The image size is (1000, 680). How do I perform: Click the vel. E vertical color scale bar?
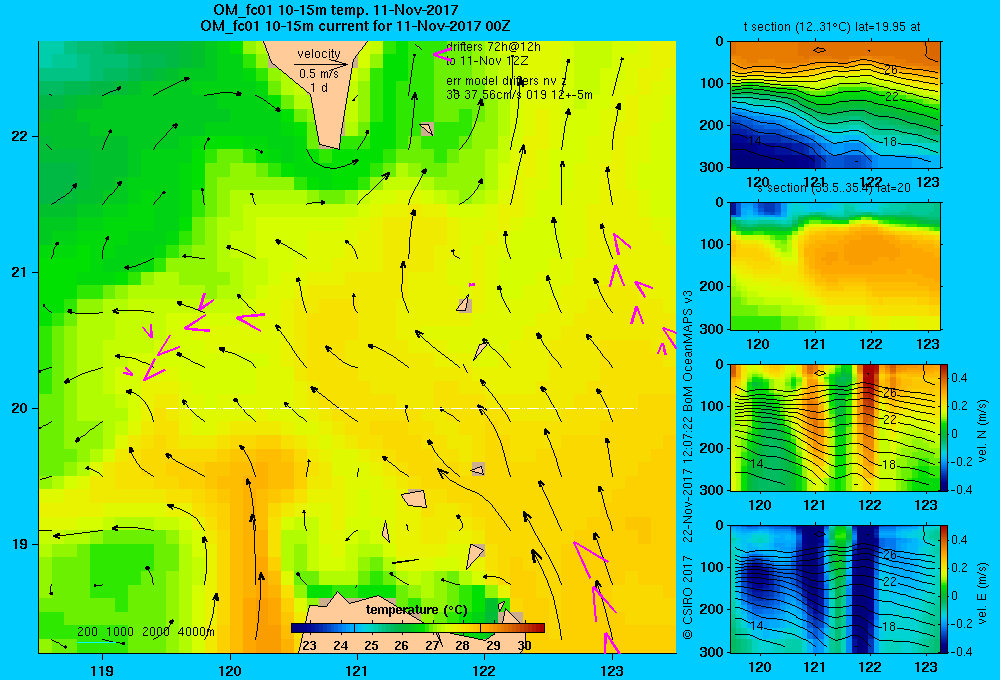coord(945,589)
